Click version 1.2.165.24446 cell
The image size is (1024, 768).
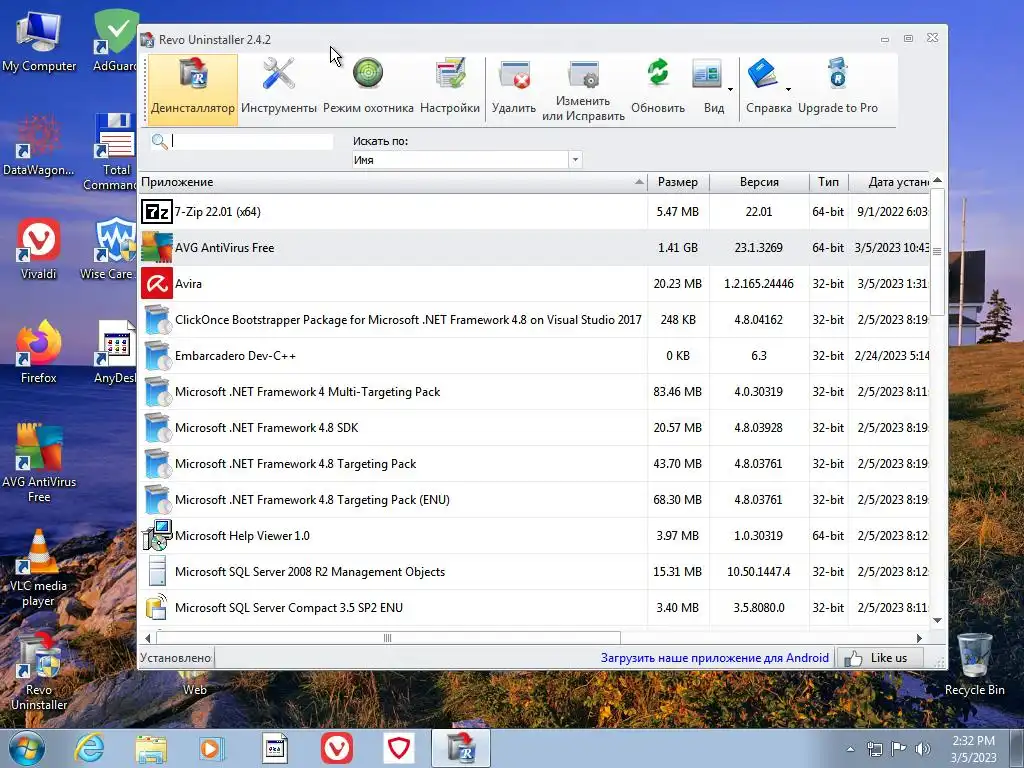pyautogui.click(x=759, y=283)
